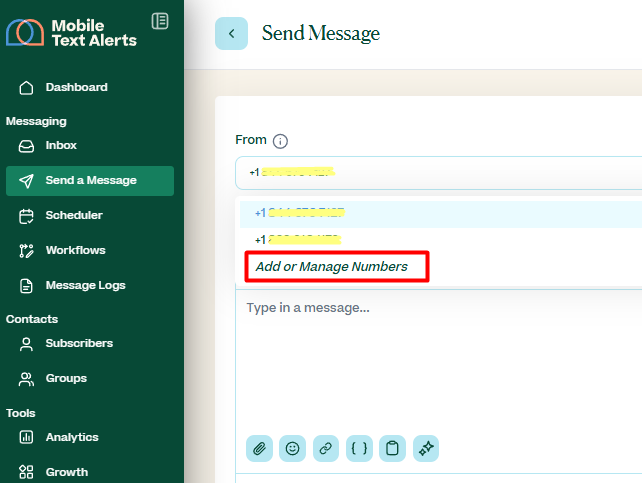Select the highlighted first phone number option
This screenshot has height=483, width=642.
click(x=441, y=213)
